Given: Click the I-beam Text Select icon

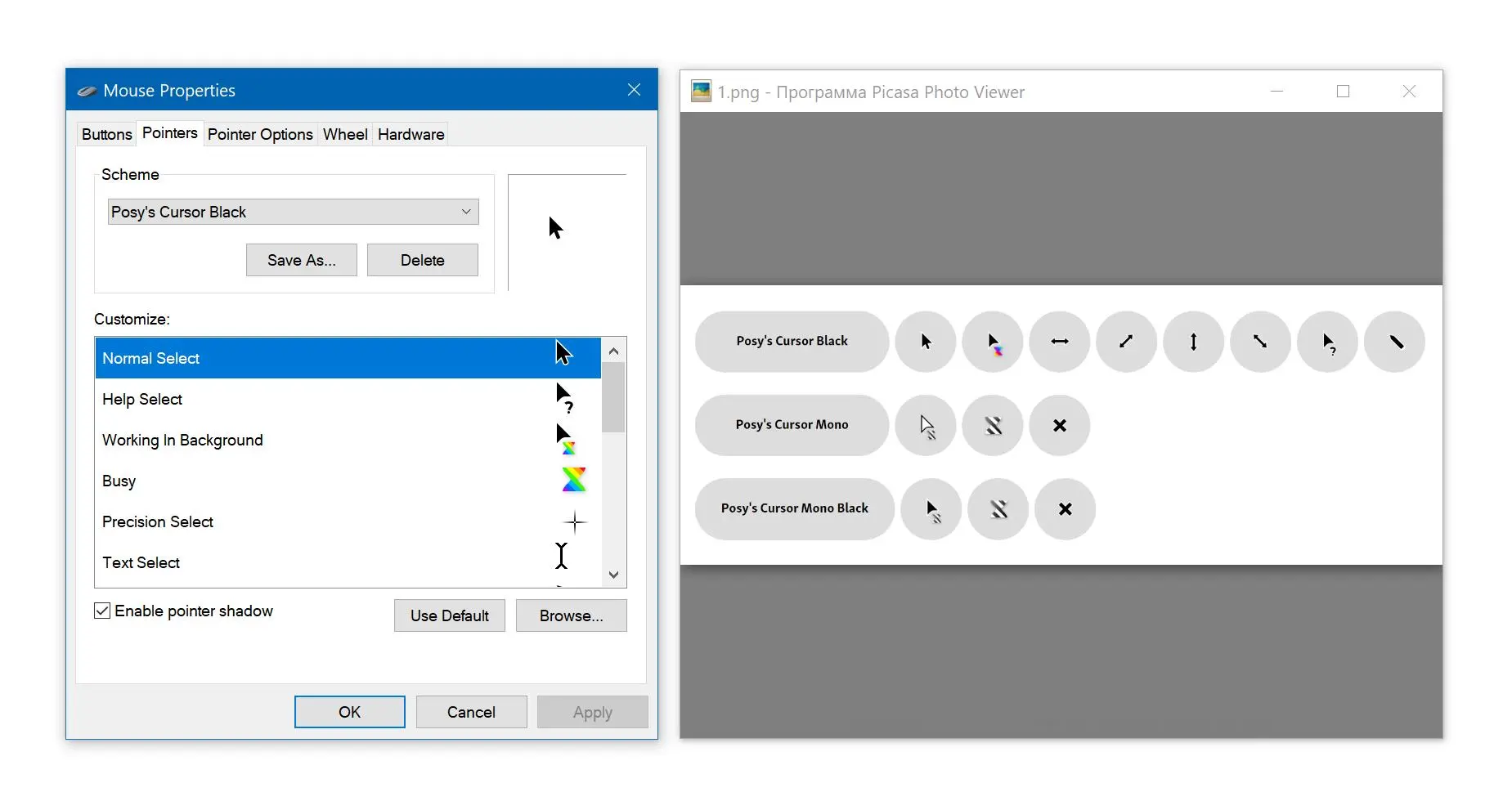Looking at the screenshot, I should point(562,556).
